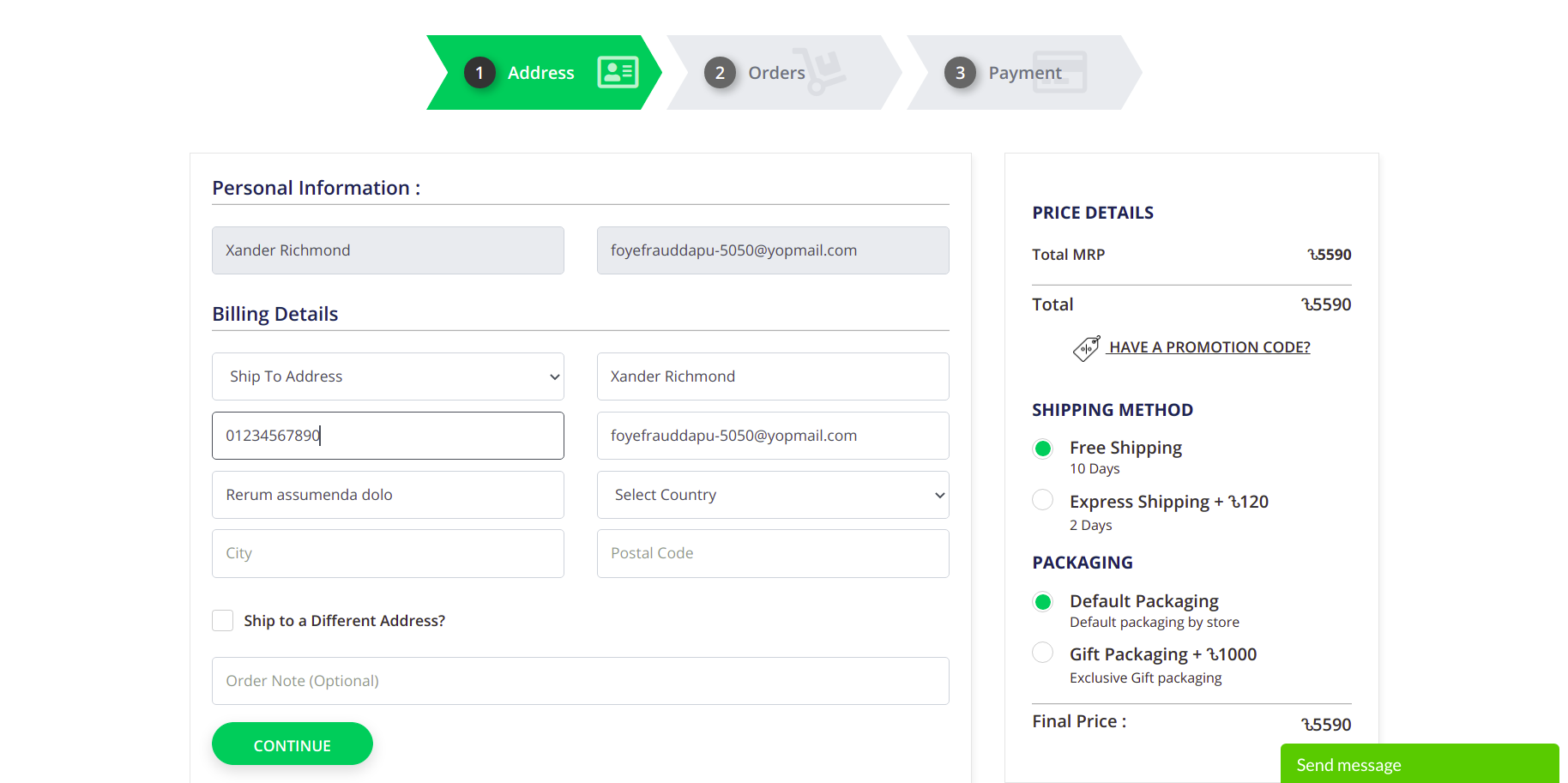Click the Personal Information heading
Screen dimensions: 1568x783
pos(317,188)
